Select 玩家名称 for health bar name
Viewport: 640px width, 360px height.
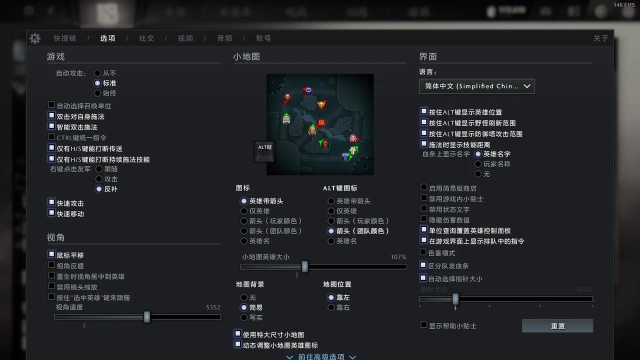(x=478, y=164)
